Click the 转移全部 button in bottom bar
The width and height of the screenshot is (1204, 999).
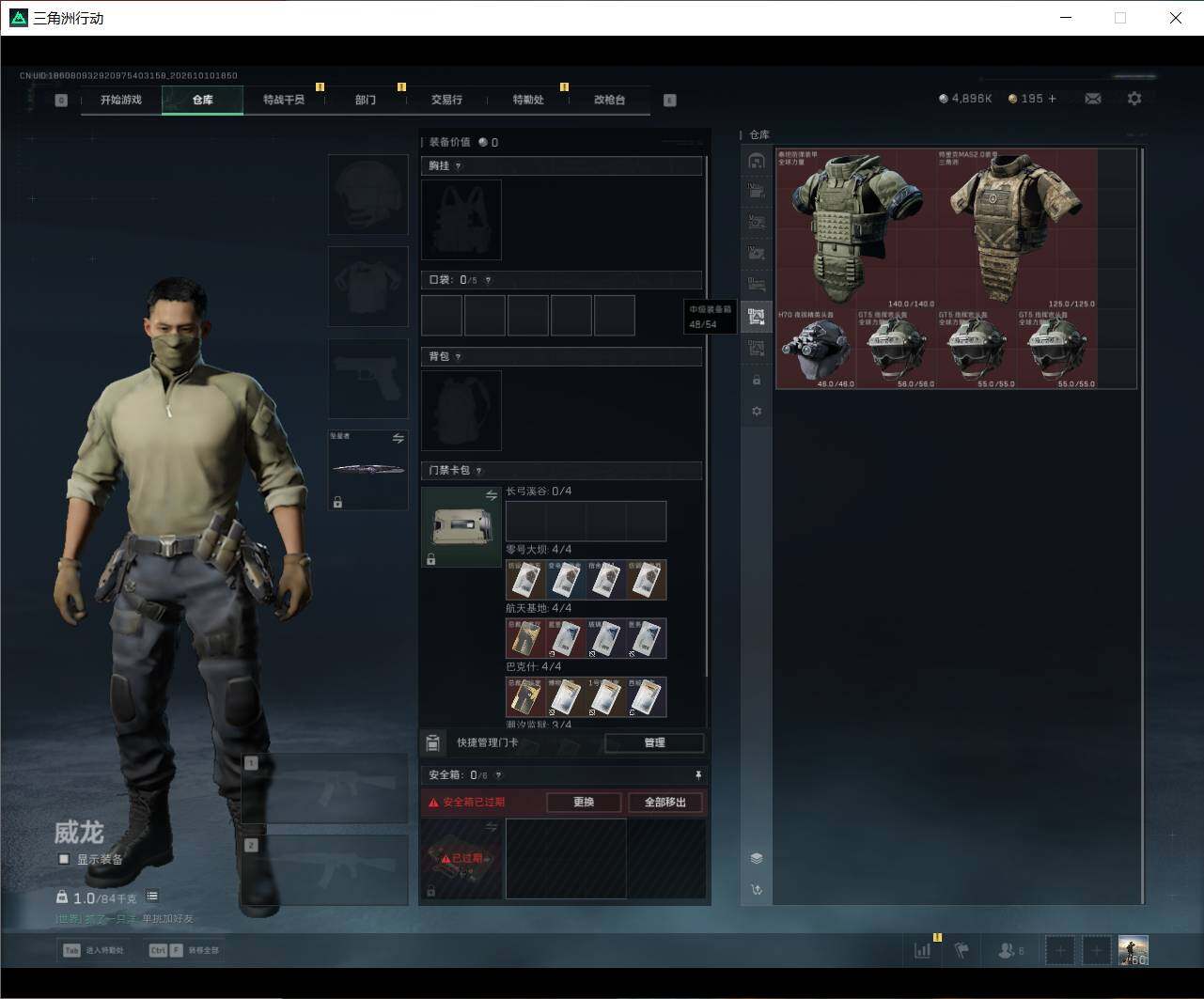184,950
